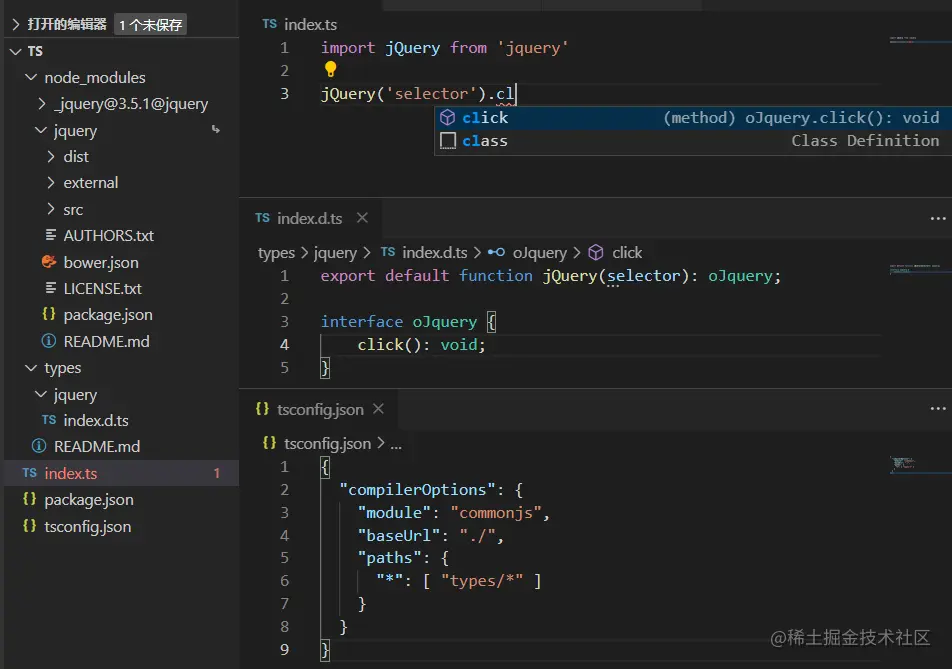952x669 pixels.
Task: Close the index.d.ts editor tab
Action: pyautogui.click(x=362, y=218)
